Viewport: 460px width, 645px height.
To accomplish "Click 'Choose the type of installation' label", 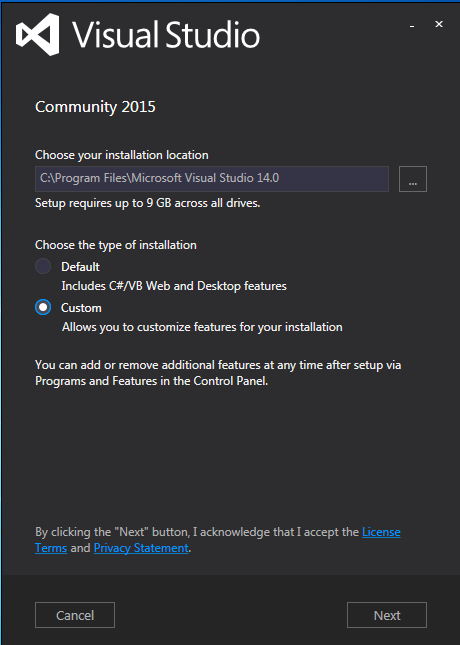I will click(116, 245).
